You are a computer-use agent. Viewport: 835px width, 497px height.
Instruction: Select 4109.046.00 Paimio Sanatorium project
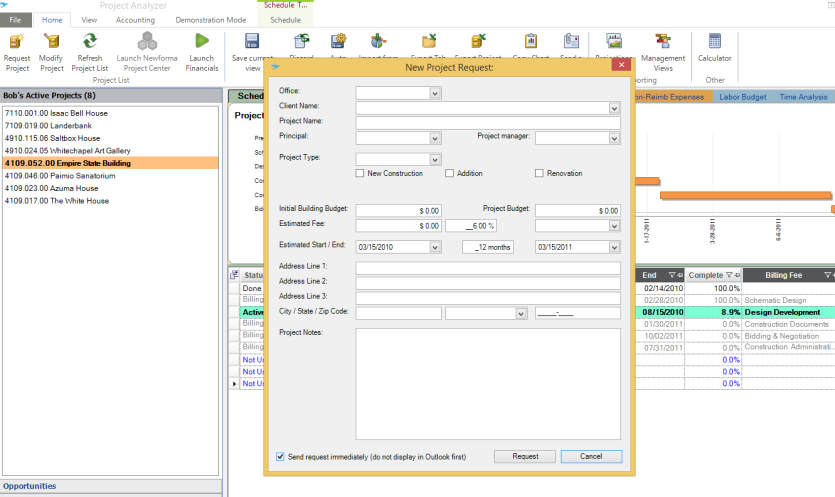click(110, 176)
